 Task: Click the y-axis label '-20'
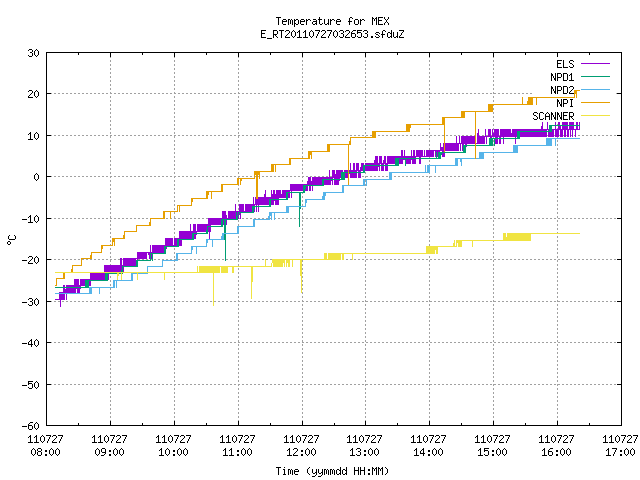click(31, 260)
